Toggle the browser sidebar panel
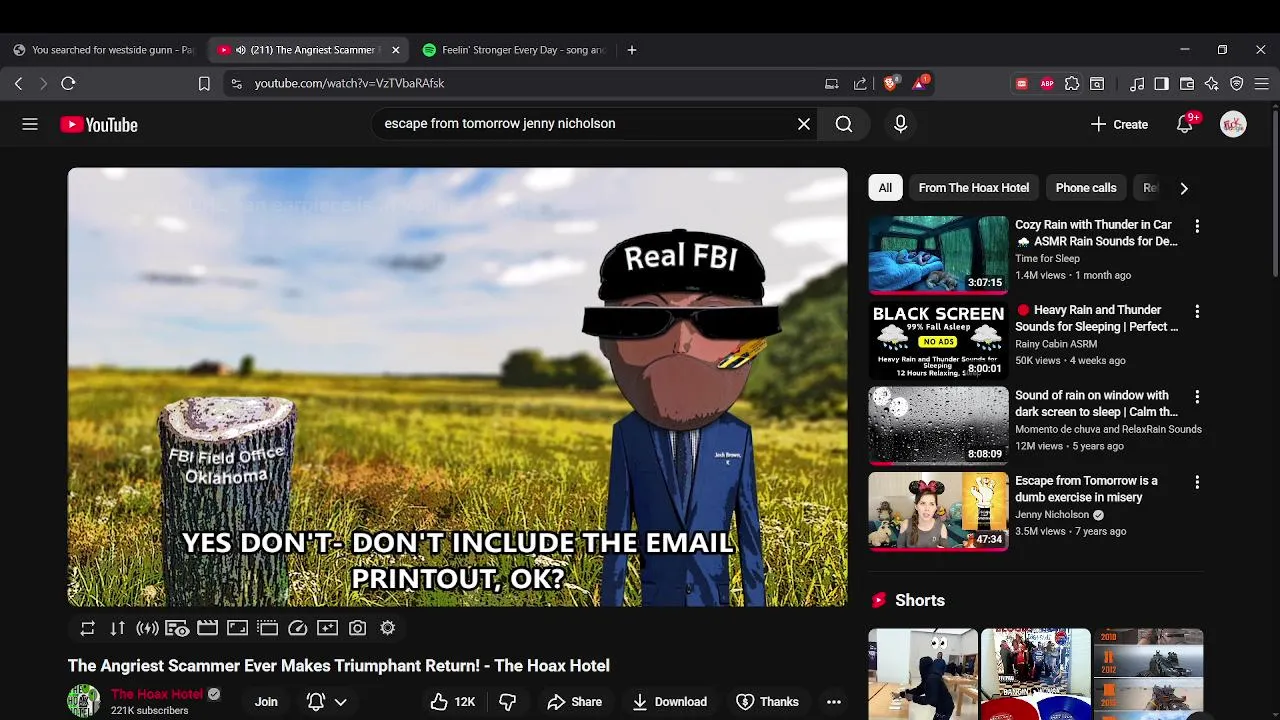 click(x=1161, y=84)
